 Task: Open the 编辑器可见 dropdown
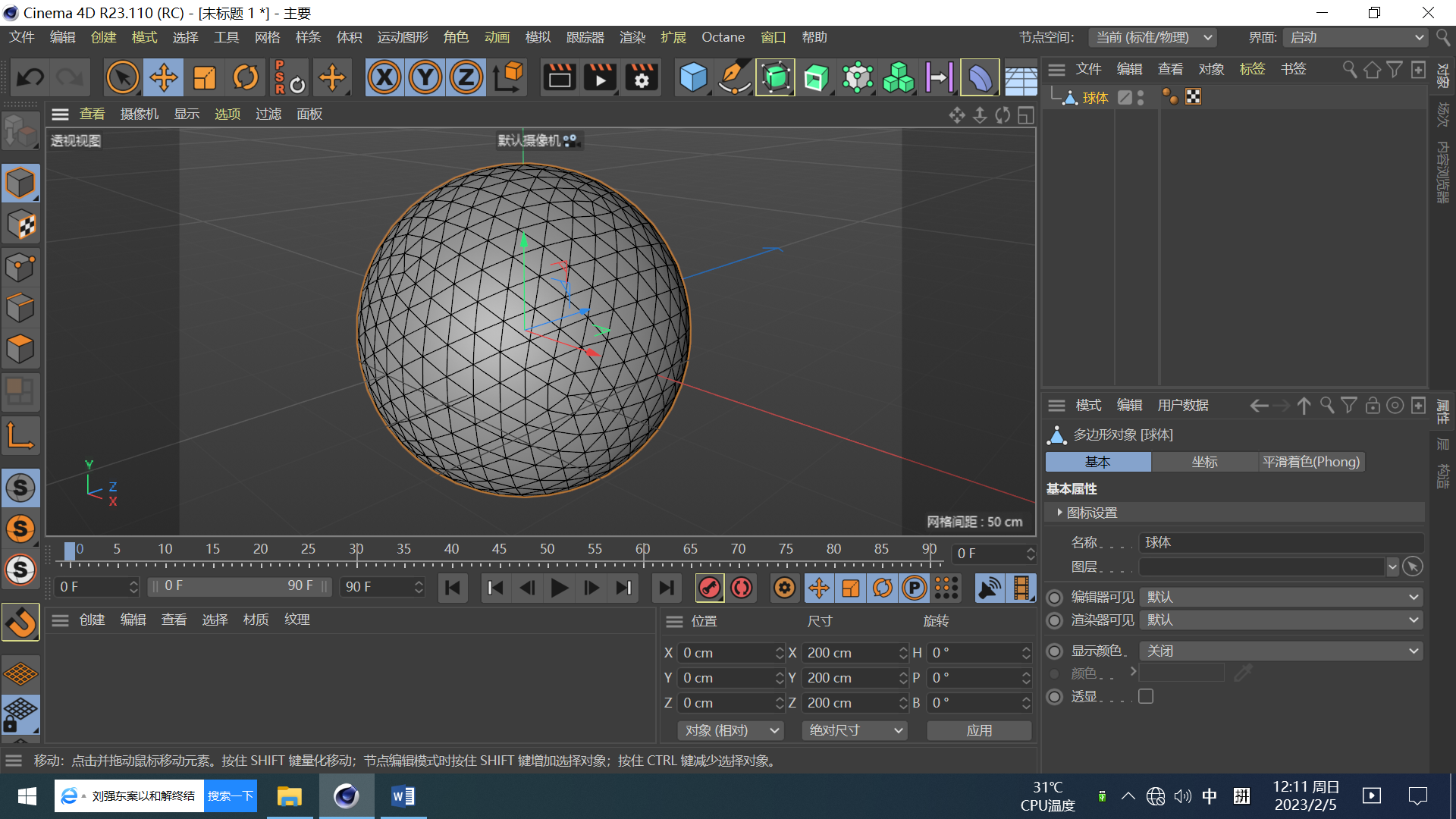(1282, 598)
